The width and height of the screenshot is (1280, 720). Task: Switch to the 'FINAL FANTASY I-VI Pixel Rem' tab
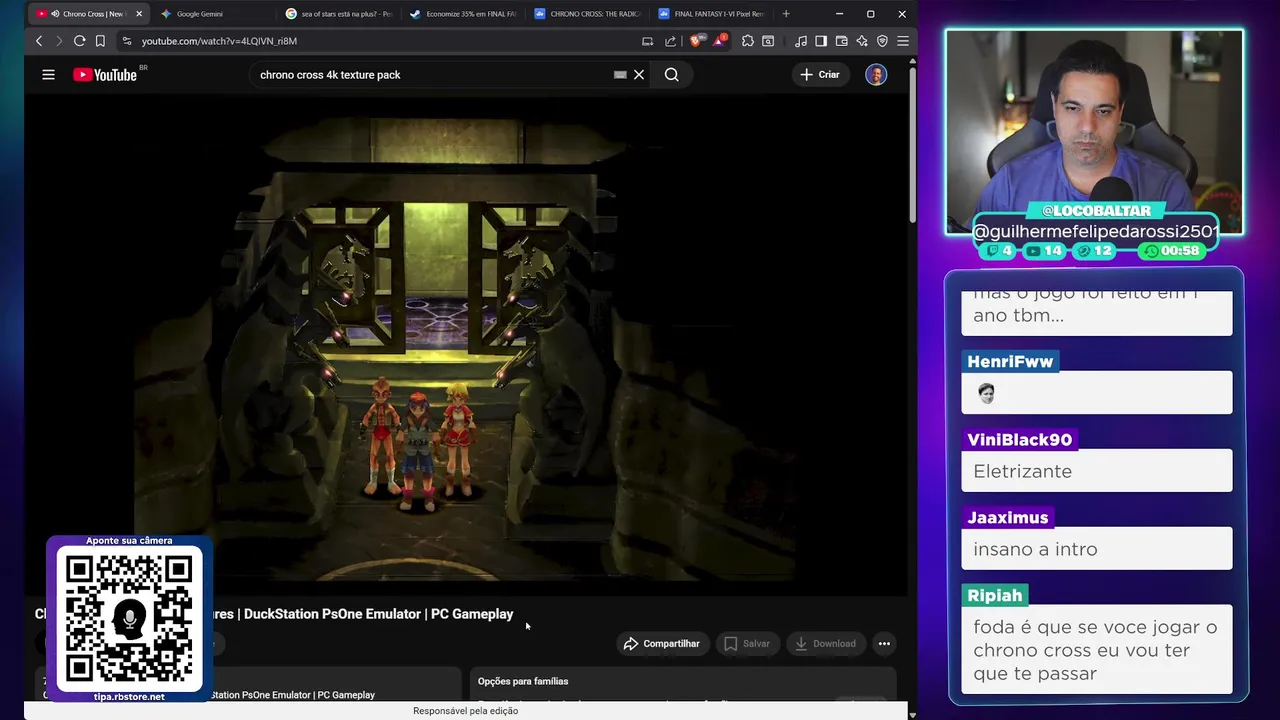click(x=711, y=14)
